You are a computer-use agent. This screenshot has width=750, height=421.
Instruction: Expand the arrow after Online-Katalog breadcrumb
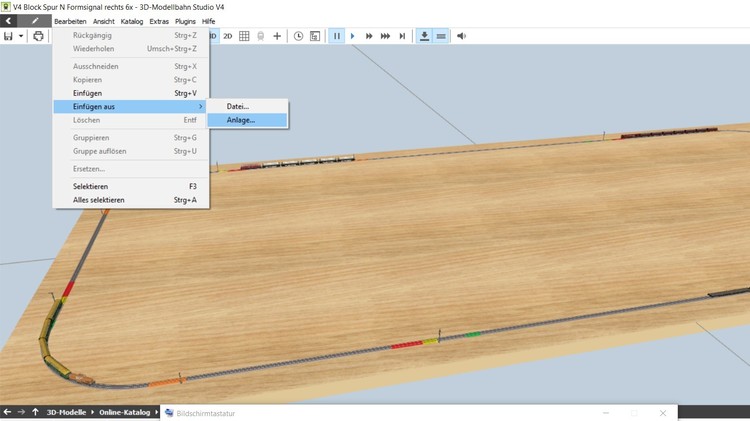[x=156, y=412]
